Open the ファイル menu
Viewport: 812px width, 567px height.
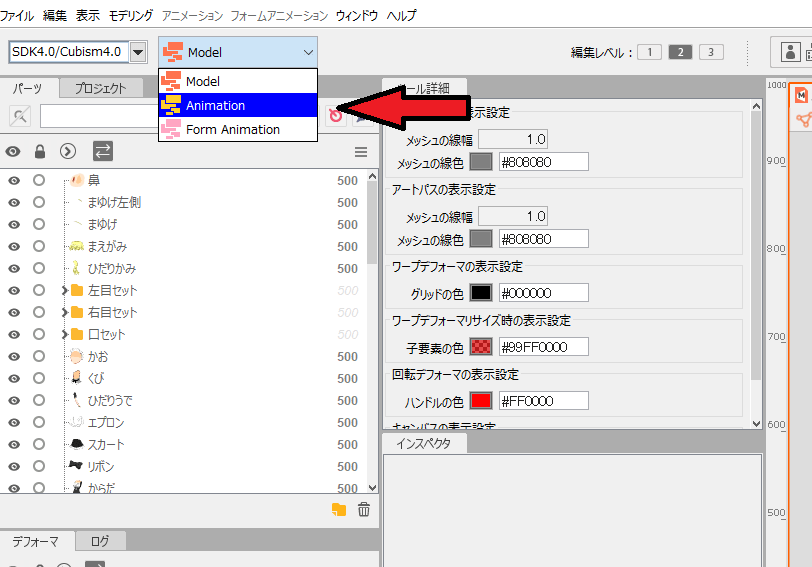[17, 16]
